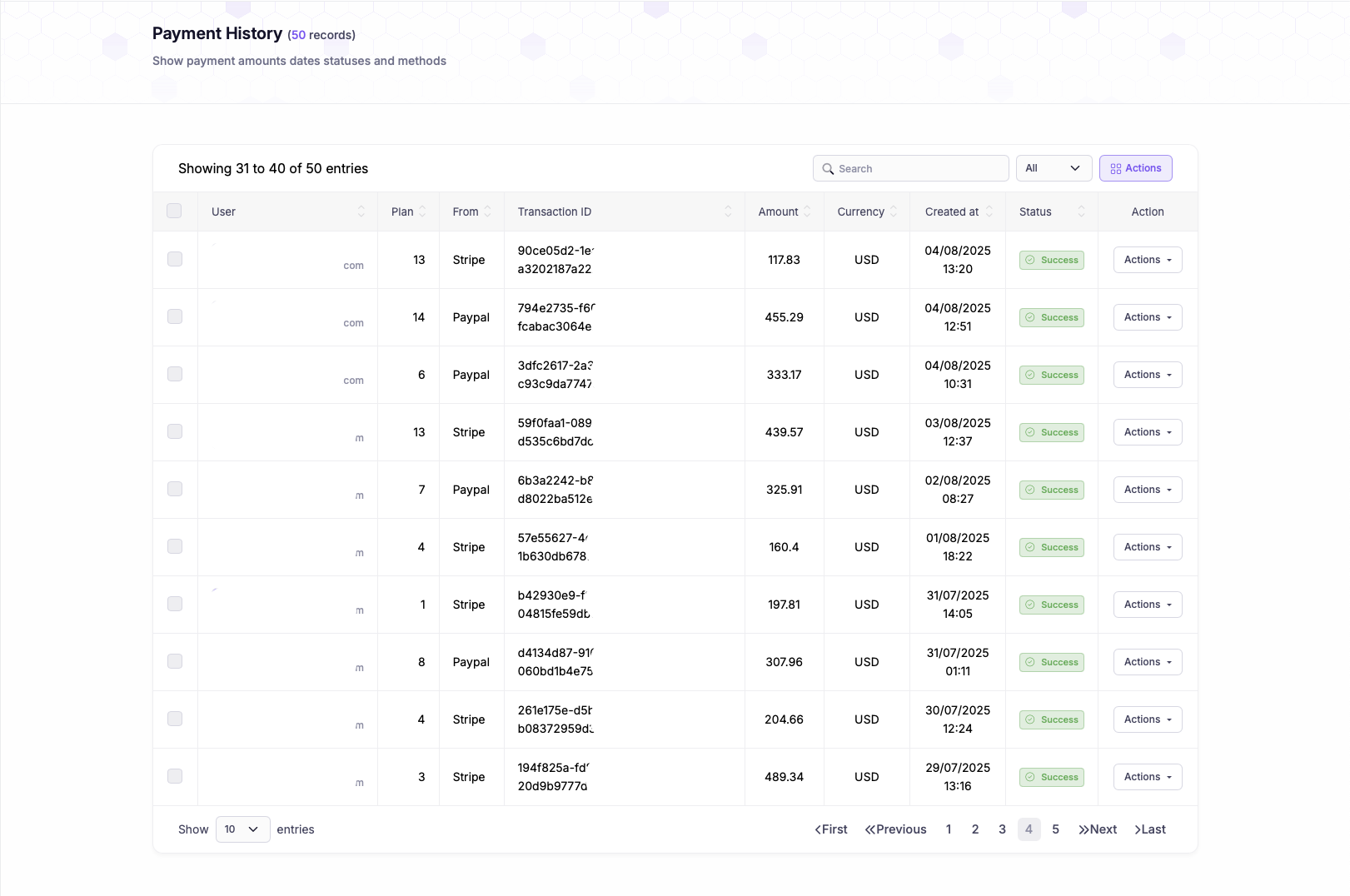Sort by Amount column icon

806,212
